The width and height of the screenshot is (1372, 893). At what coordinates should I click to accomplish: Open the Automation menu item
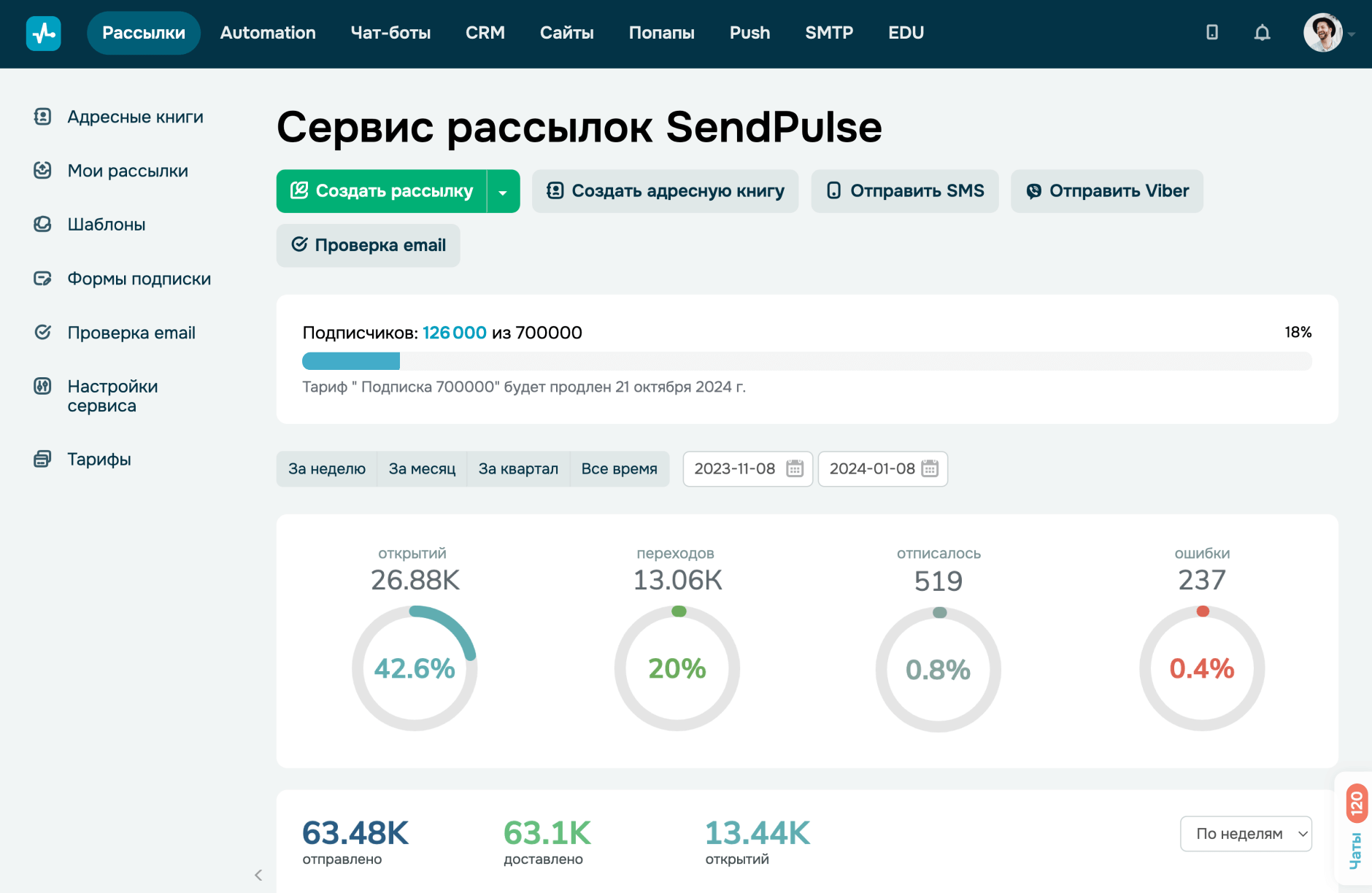pyautogui.click(x=268, y=33)
